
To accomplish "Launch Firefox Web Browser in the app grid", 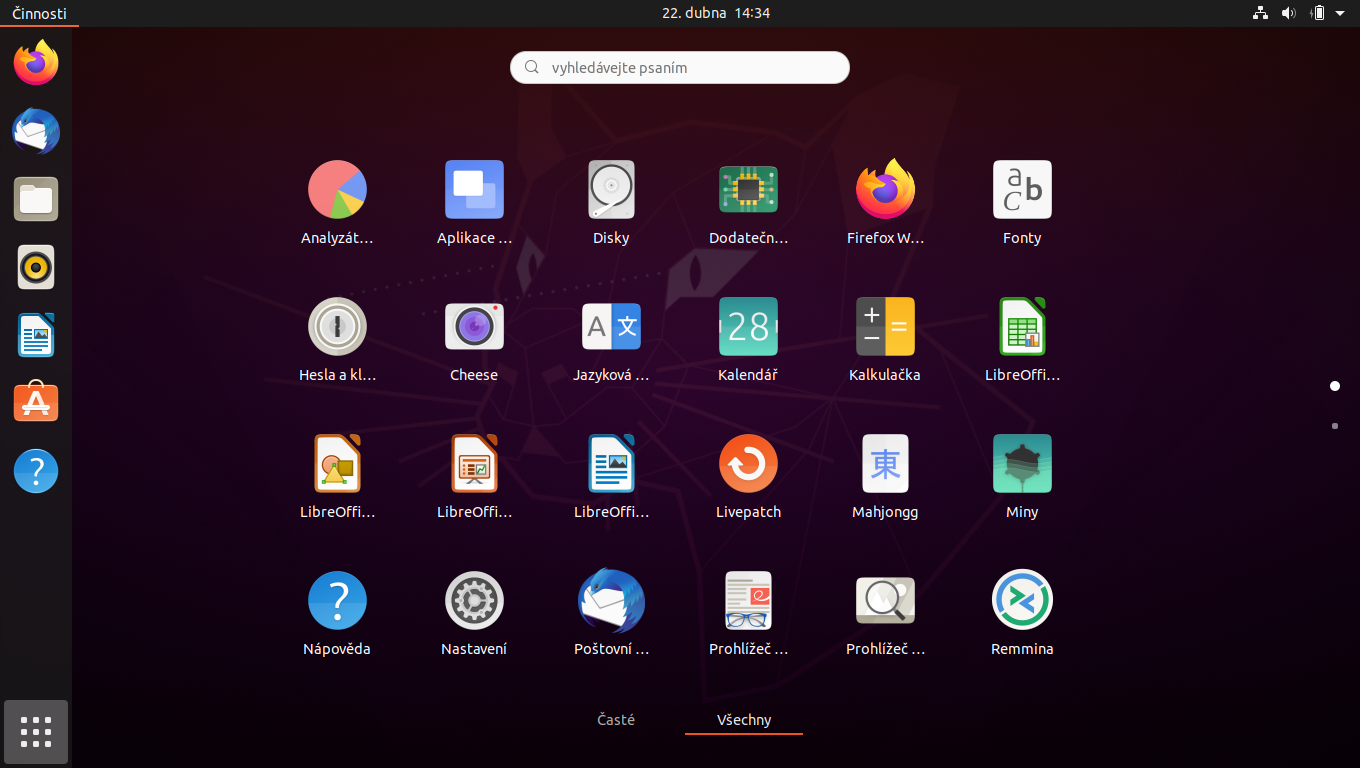I will (885, 189).
